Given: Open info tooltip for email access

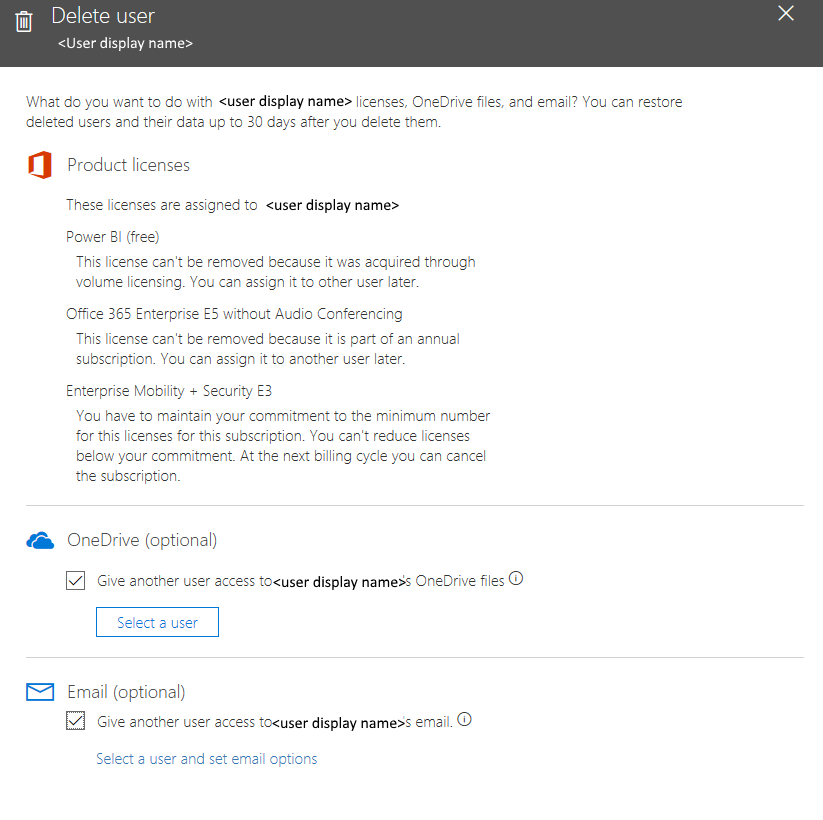Looking at the screenshot, I should pos(464,720).
